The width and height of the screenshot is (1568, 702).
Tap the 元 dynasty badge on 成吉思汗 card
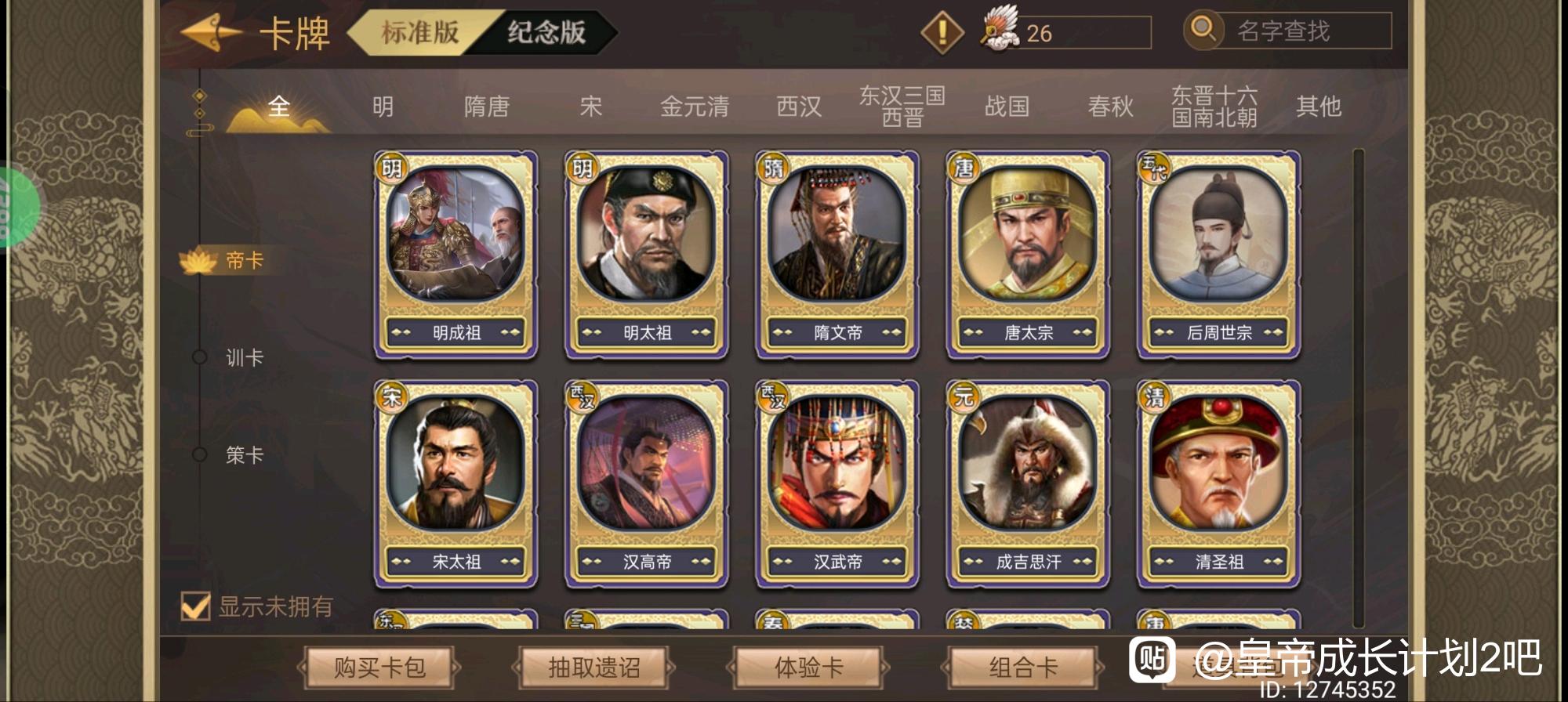coord(964,396)
